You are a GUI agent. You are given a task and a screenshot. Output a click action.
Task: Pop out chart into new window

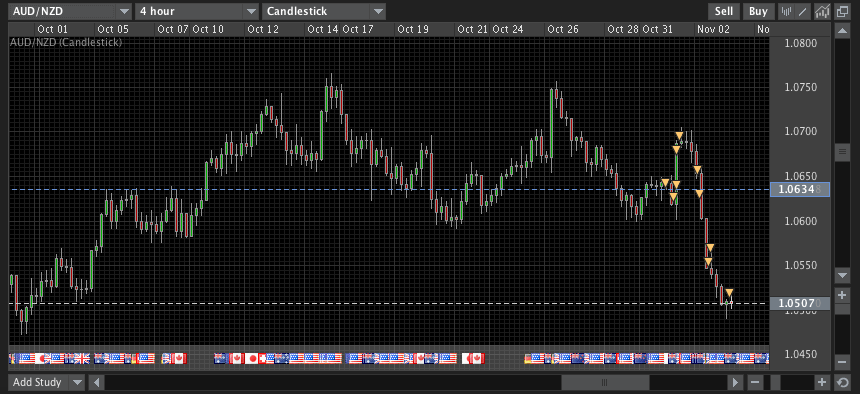coord(842,11)
